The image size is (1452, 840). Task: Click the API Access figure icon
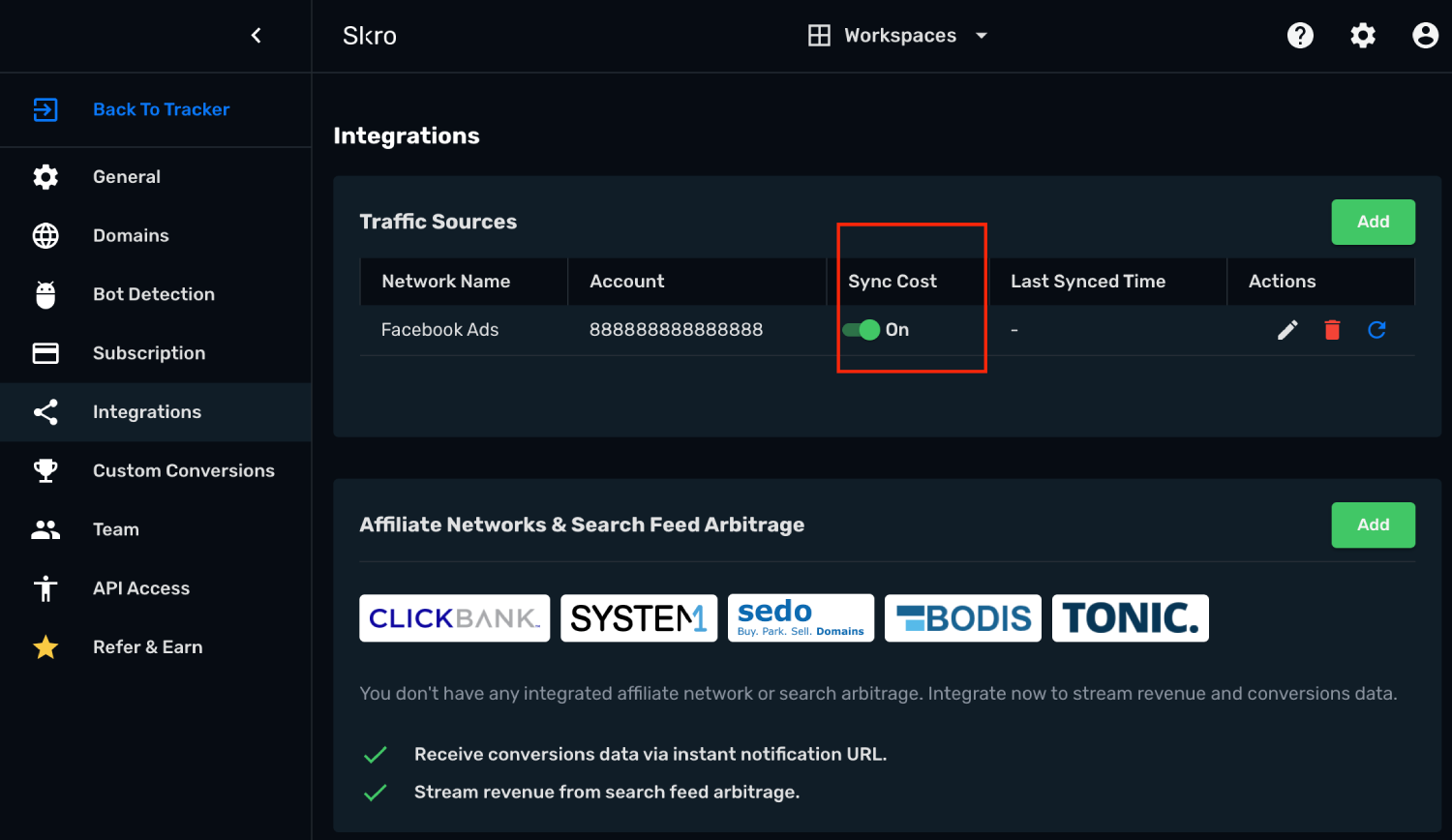[45, 588]
